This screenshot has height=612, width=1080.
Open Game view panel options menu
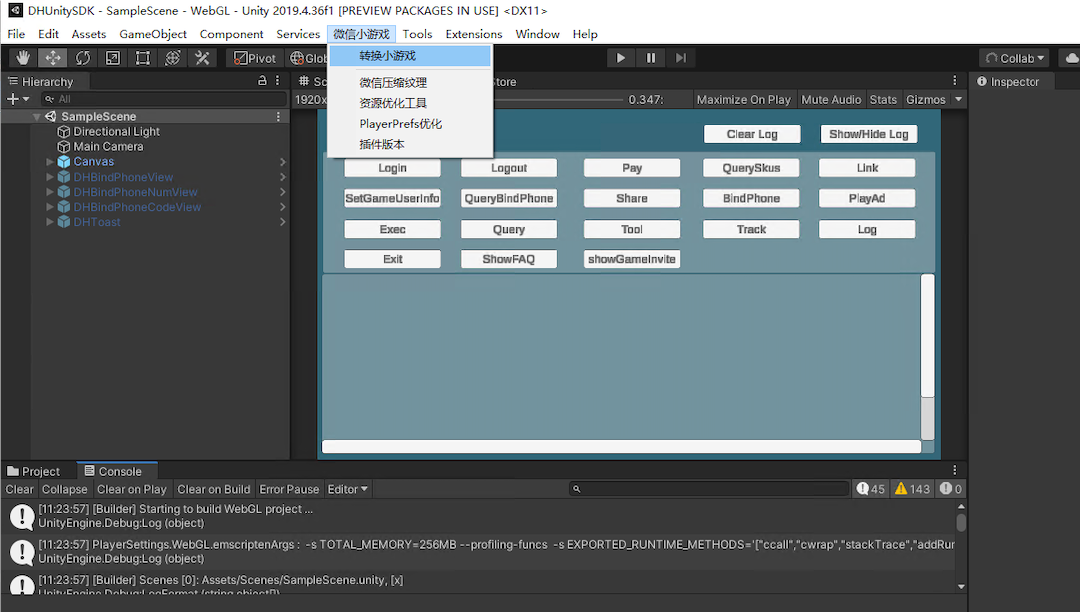955,81
